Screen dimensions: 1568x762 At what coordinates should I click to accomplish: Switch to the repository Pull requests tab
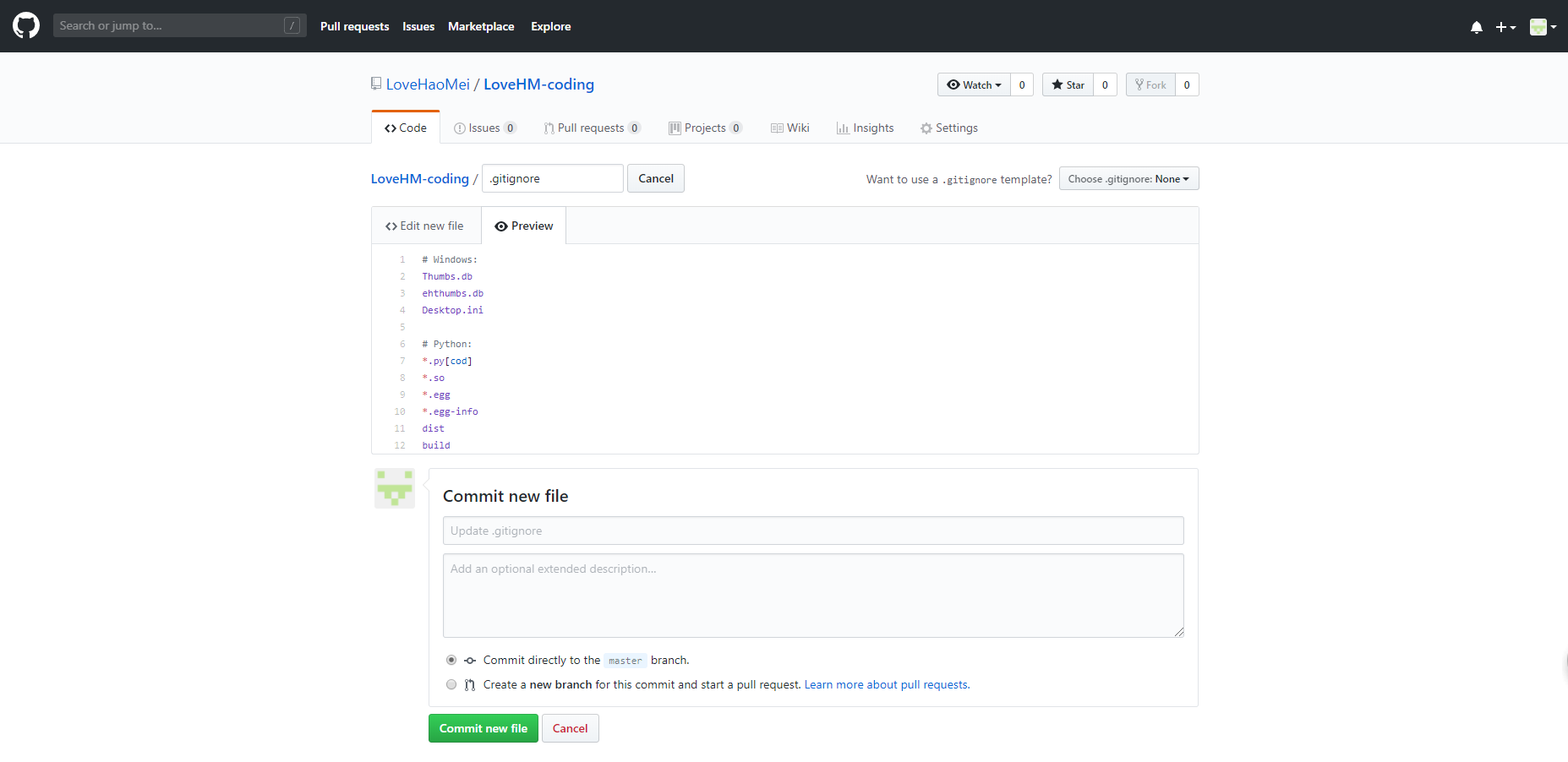(592, 128)
